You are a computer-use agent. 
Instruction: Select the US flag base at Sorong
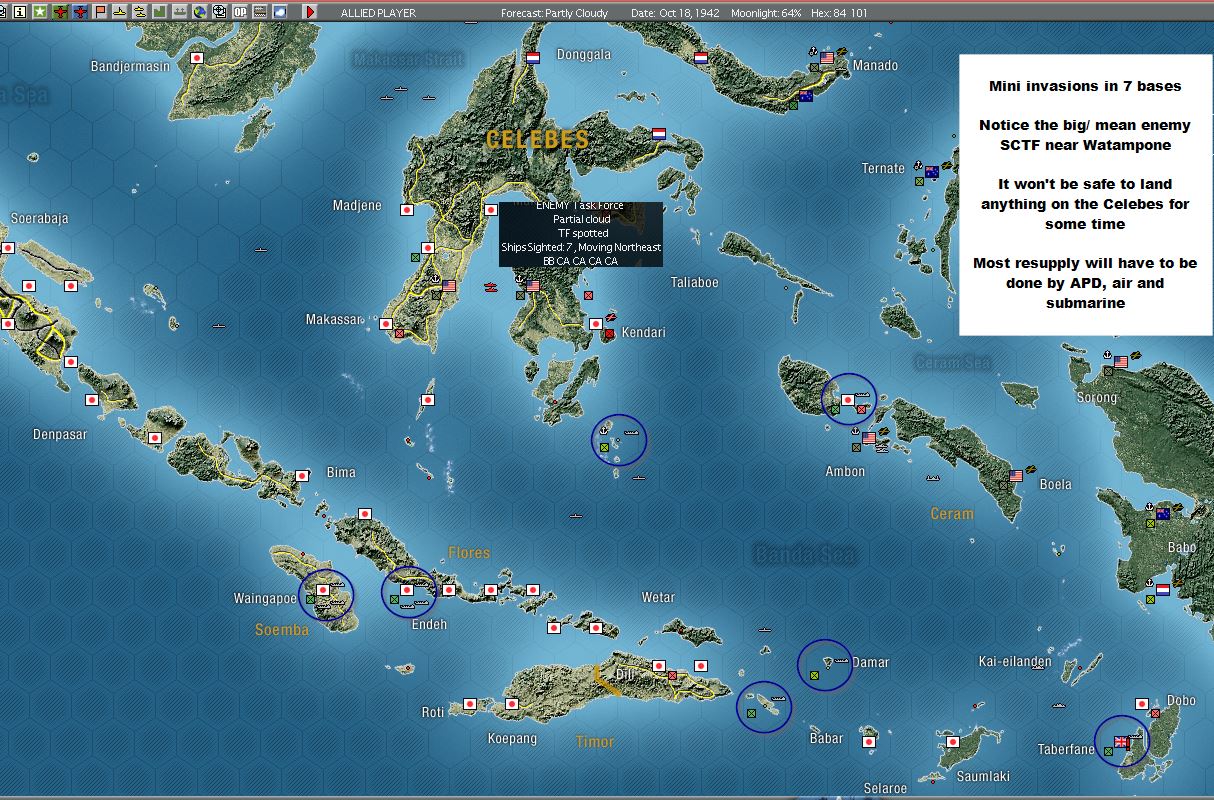1121,361
